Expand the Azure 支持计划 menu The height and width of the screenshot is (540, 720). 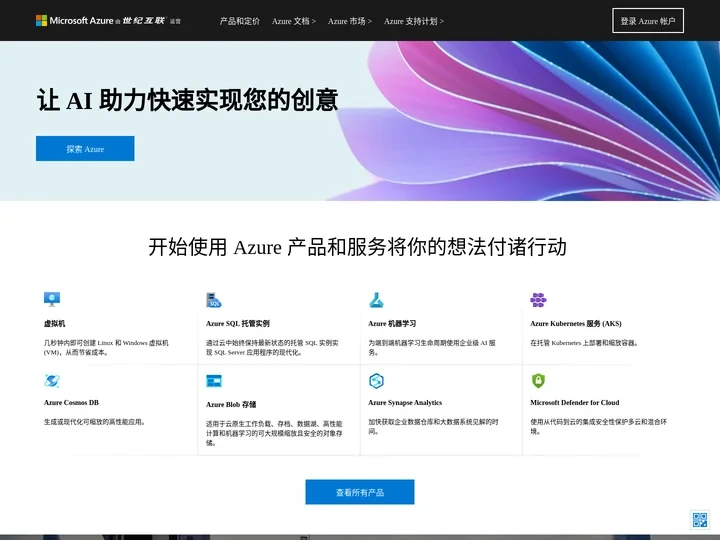pos(414,21)
